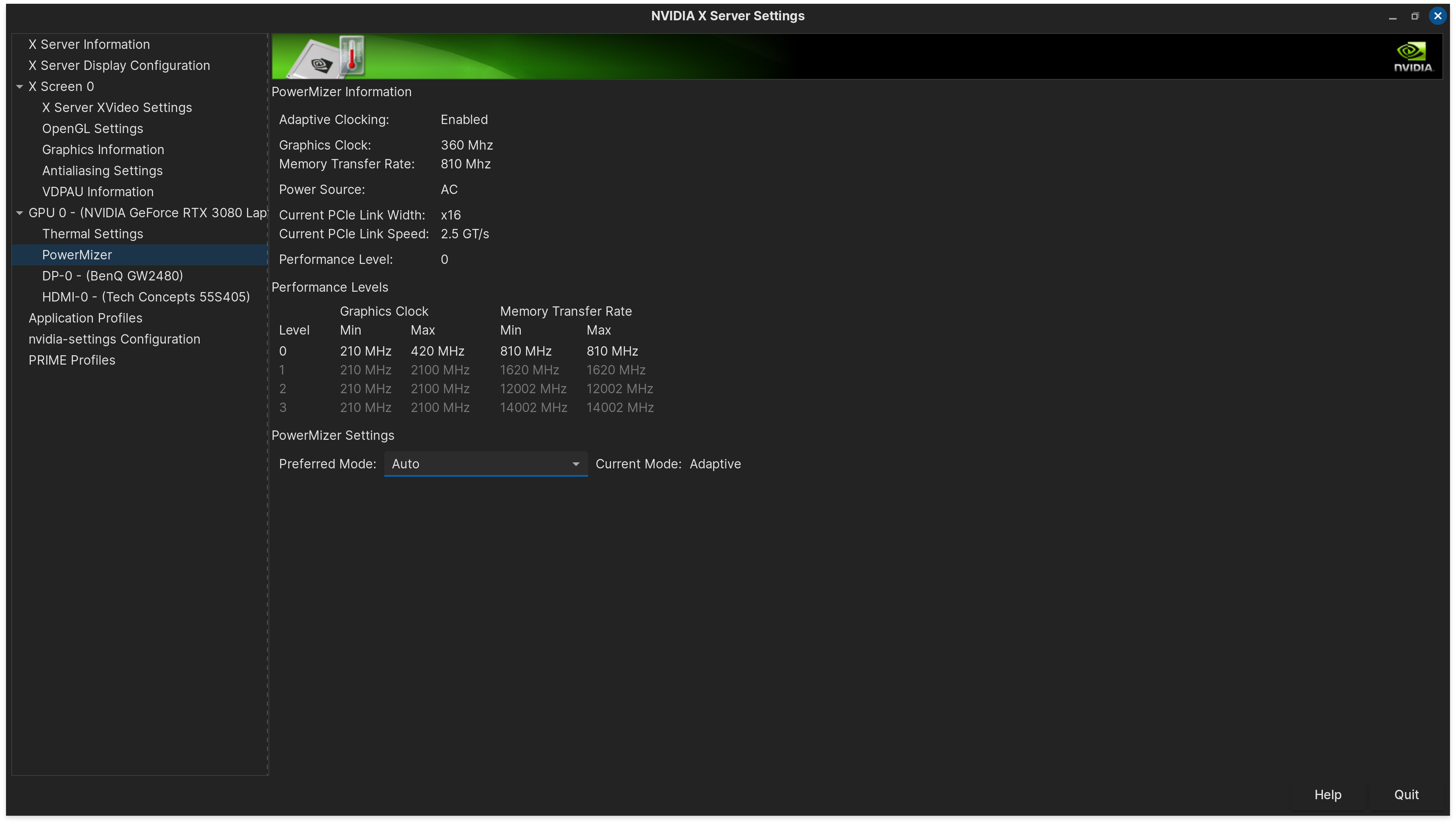The width and height of the screenshot is (1456, 824).
Task: Open DP-0 BenQ GW2480 display page
Action: tap(113, 276)
